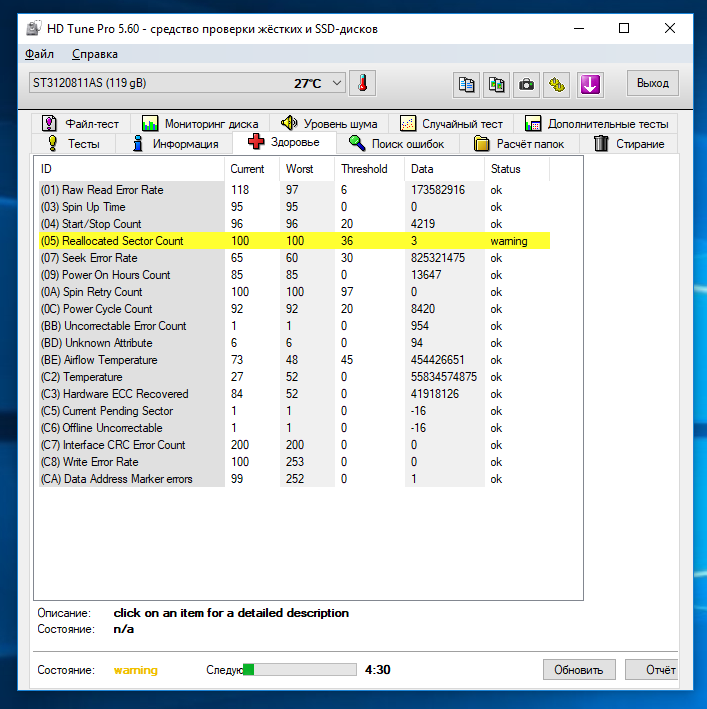Click the warning status in the Reallocated row
707x709 pixels.
(x=509, y=241)
